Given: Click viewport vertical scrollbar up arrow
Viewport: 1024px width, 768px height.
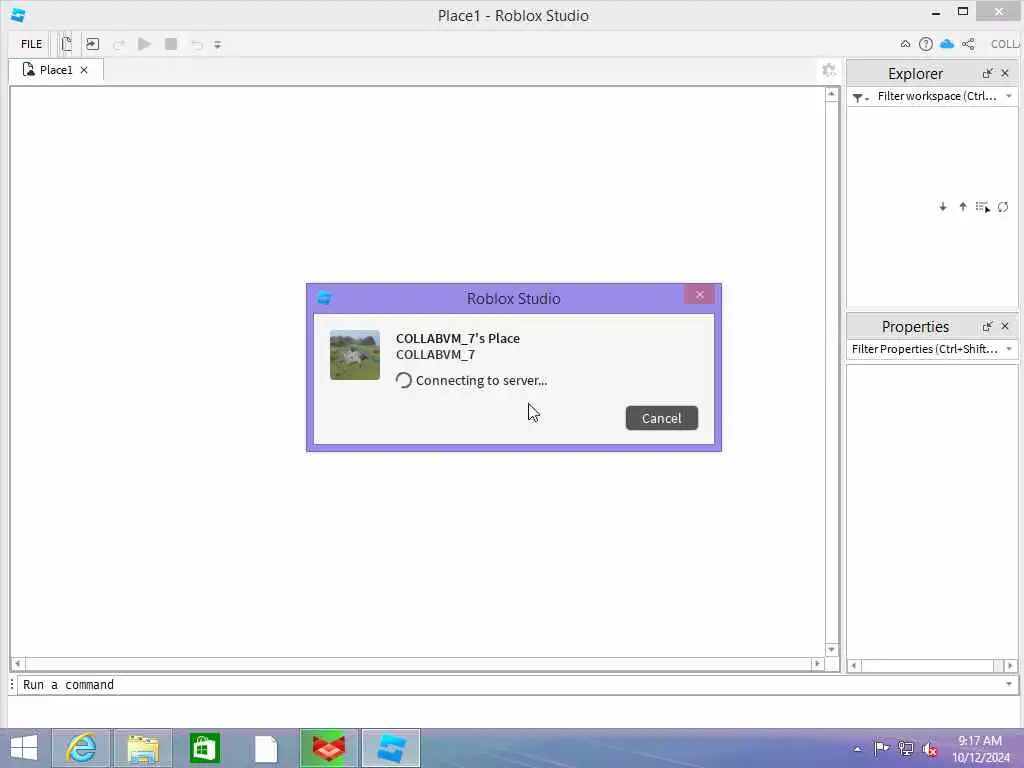Looking at the screenshot, I should point(831,95).
